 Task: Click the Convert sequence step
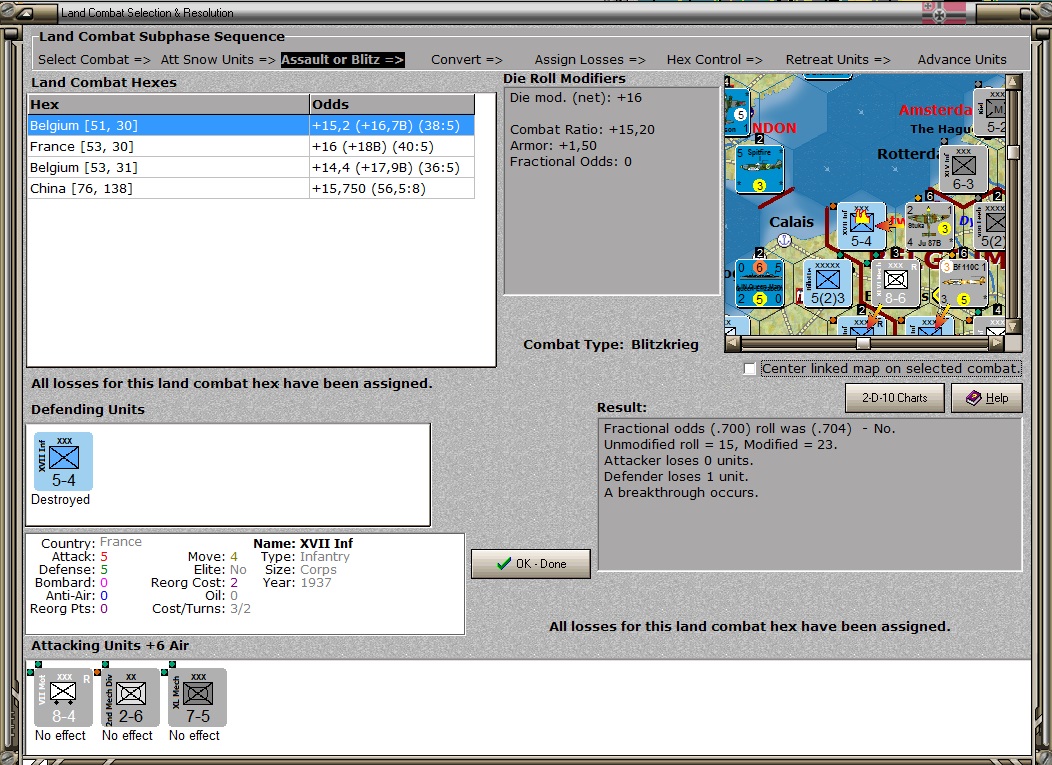coord(466,59)
